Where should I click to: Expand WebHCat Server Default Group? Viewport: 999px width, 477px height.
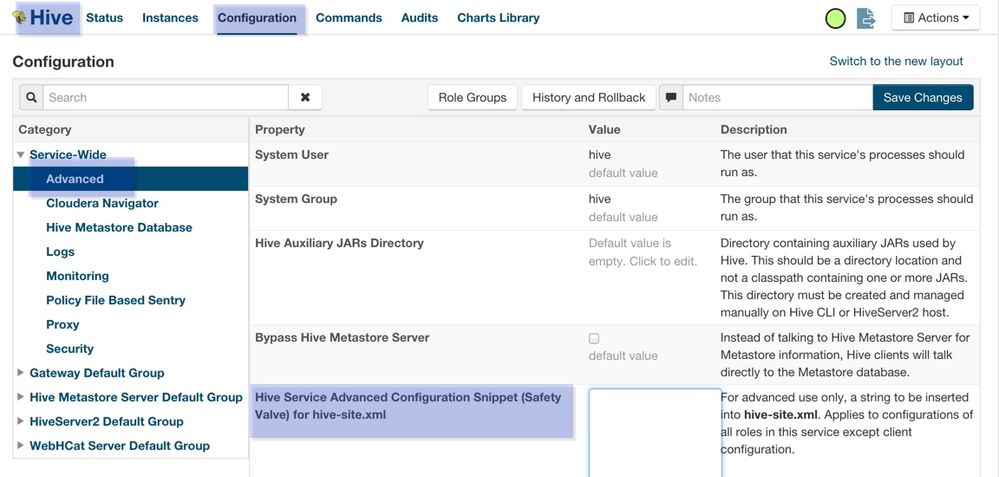[21, 446]
